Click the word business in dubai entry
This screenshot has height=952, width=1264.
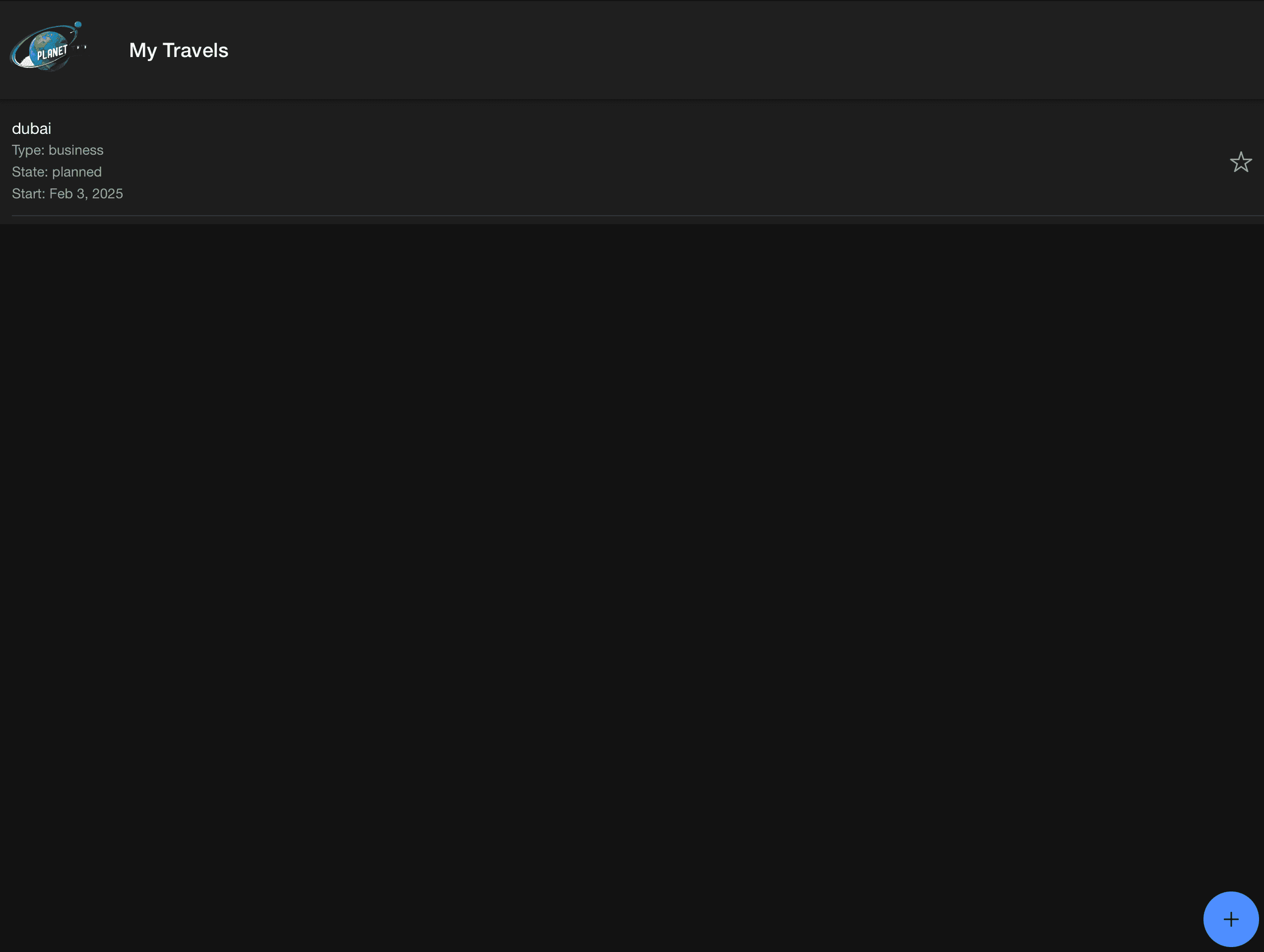[76, 150]
